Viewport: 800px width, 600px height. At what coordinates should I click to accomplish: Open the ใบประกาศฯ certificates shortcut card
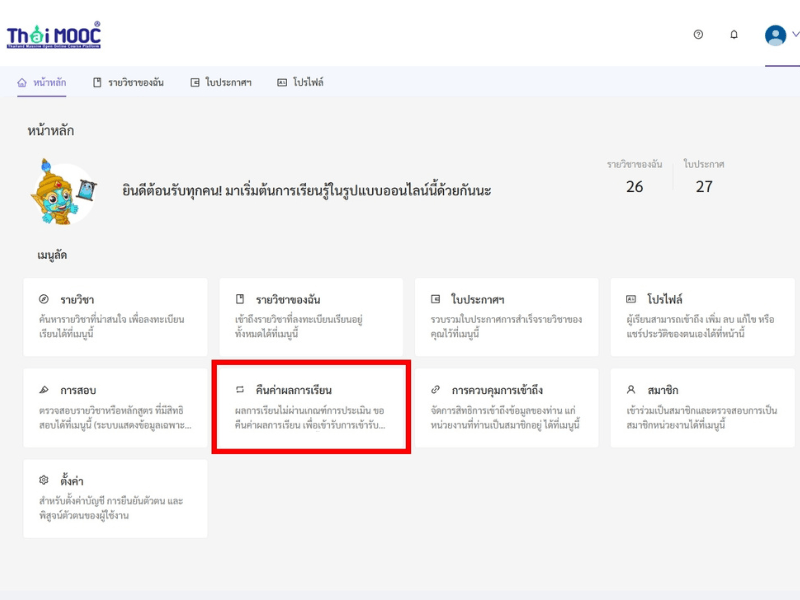pos(507,317)
